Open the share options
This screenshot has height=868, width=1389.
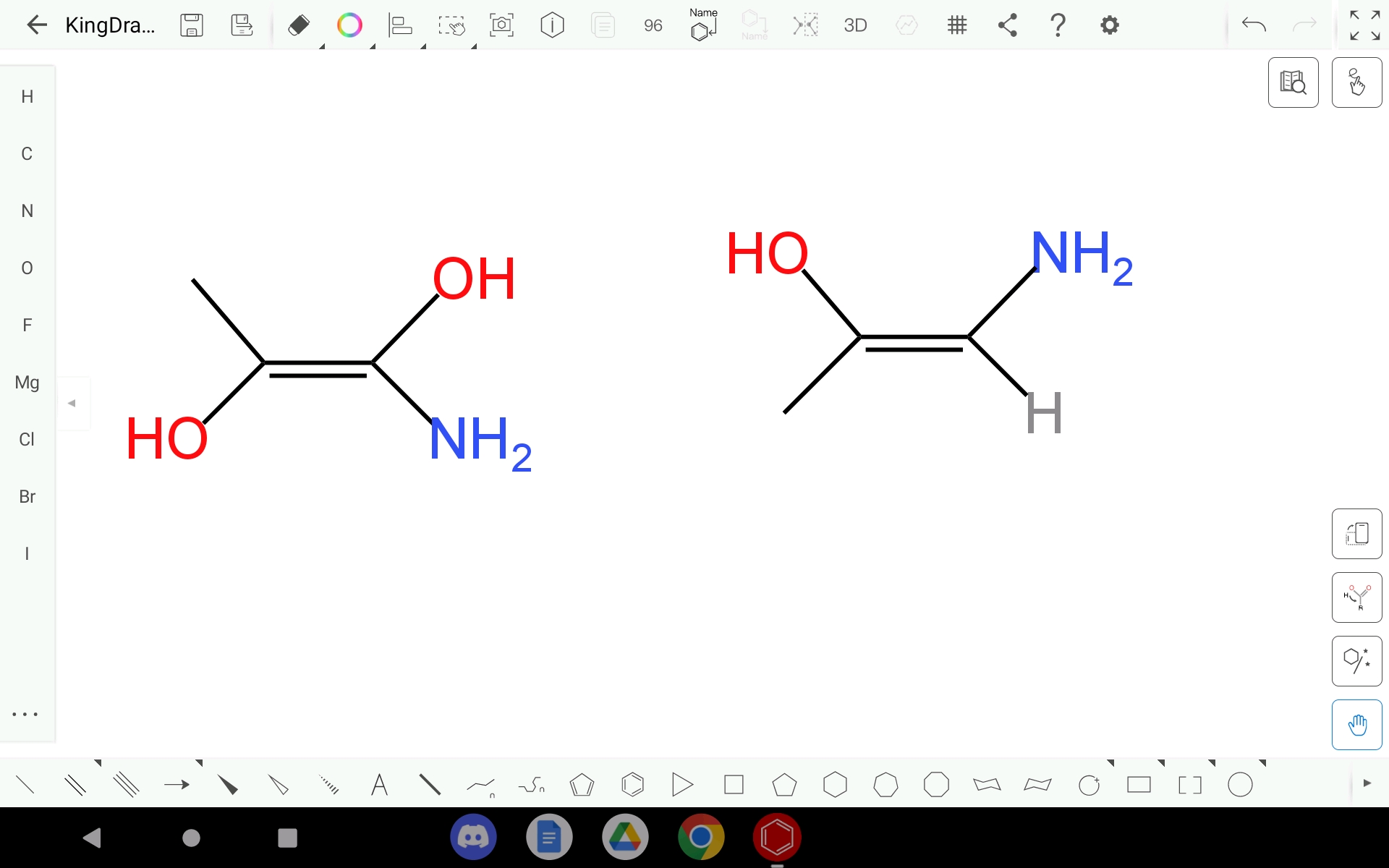click(1008, 25)
